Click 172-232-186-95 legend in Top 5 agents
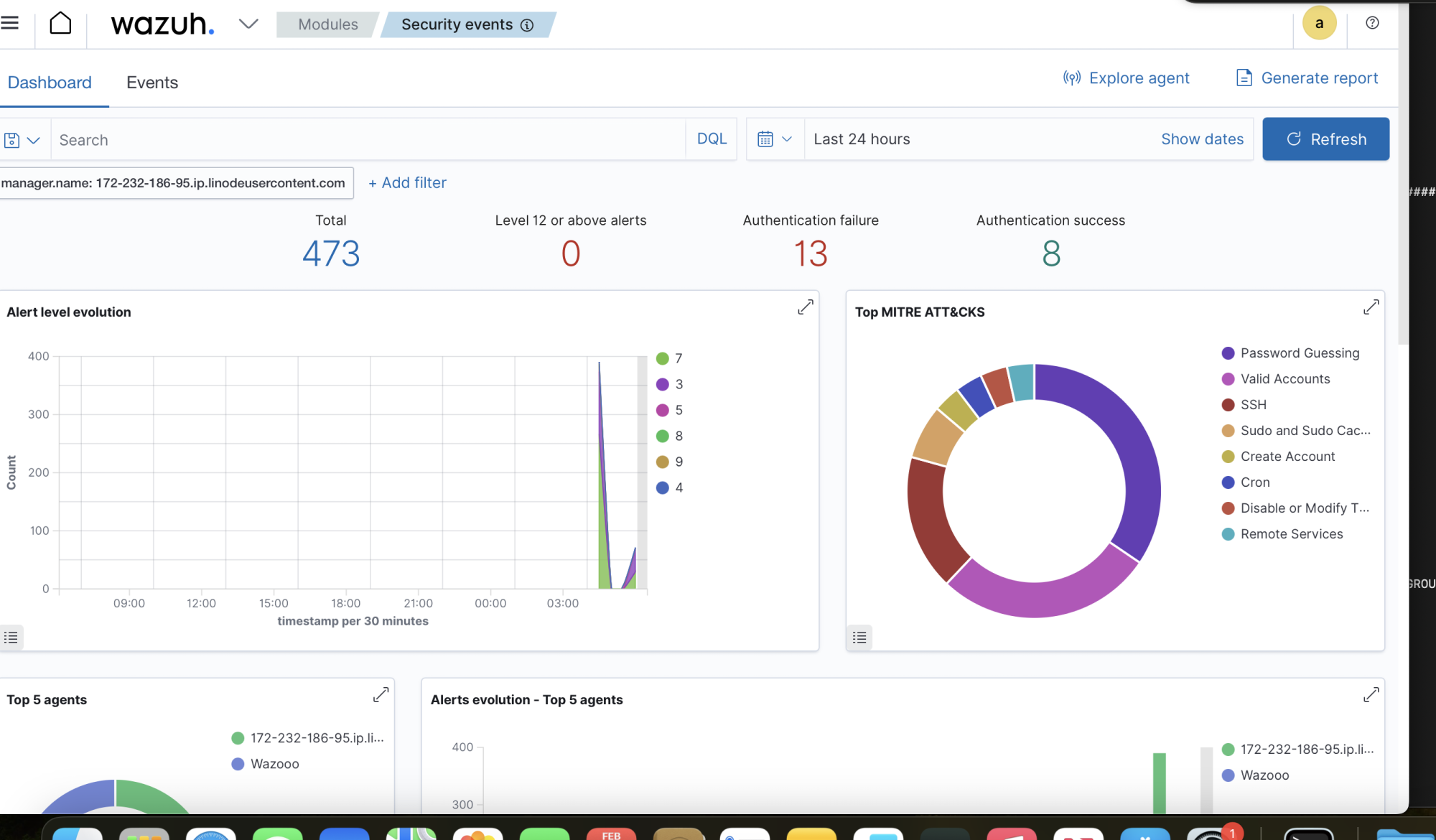 pos(308,738)
